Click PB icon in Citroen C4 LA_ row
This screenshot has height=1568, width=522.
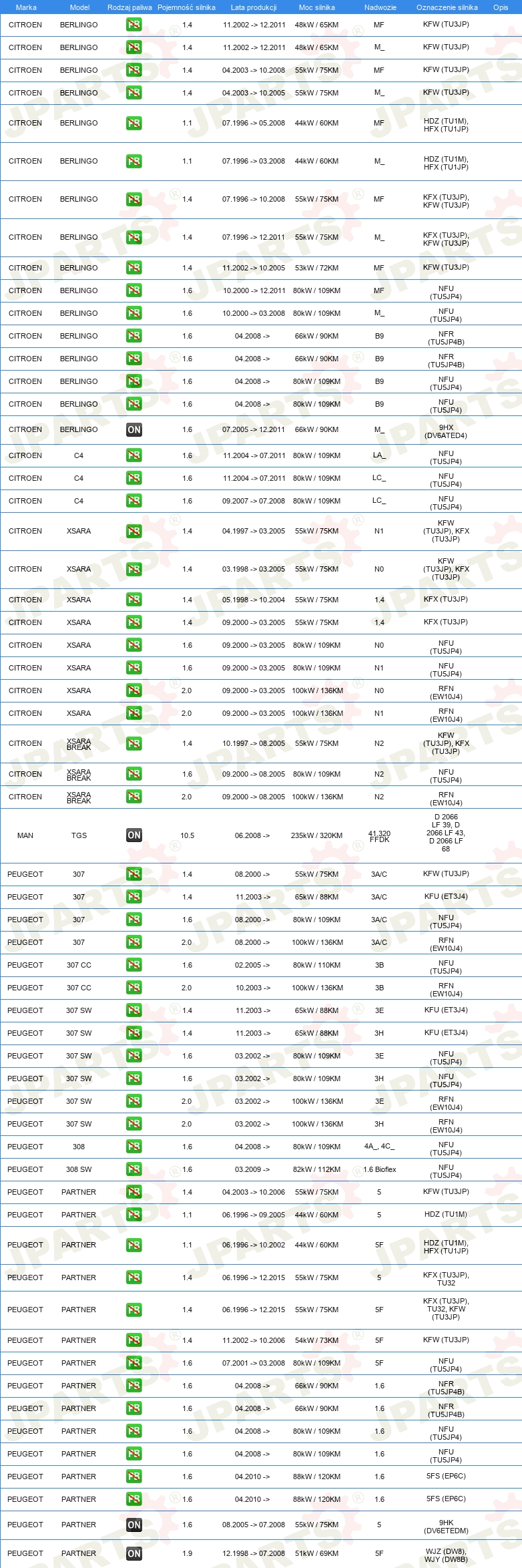click(x=134, y=455)
